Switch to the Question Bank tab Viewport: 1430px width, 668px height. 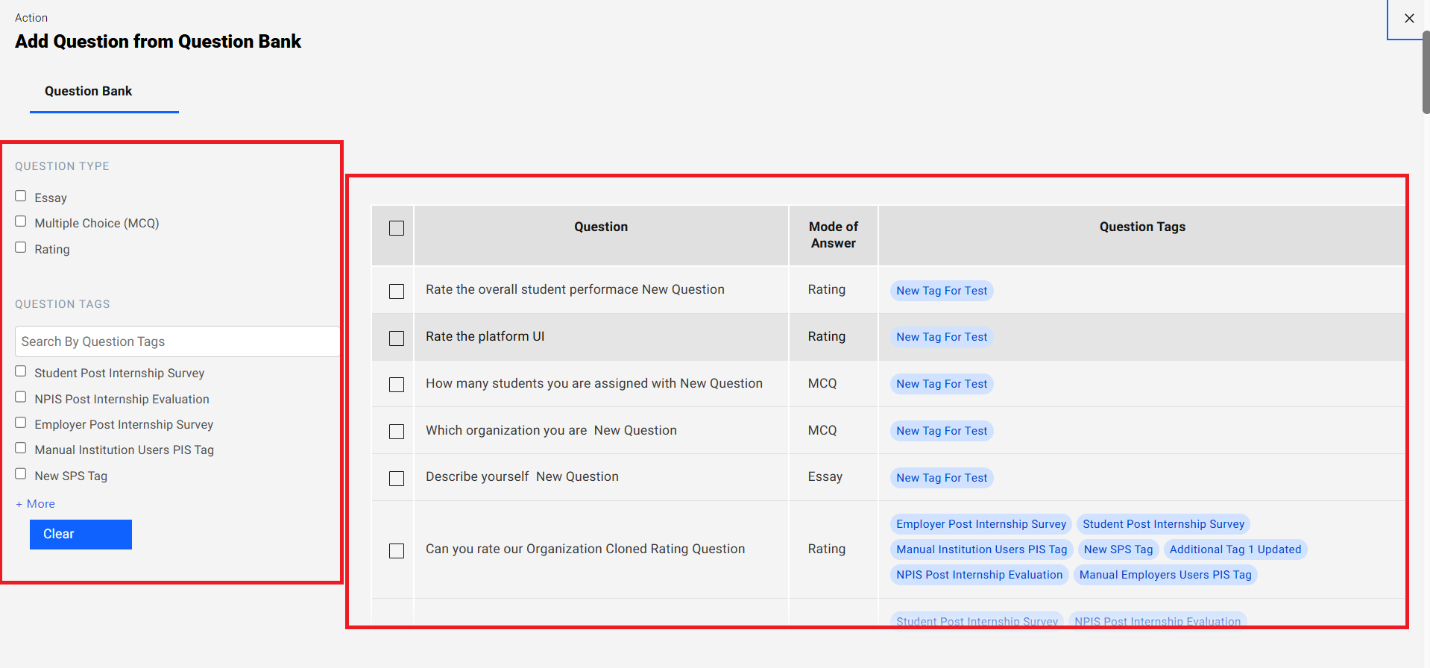88,91
